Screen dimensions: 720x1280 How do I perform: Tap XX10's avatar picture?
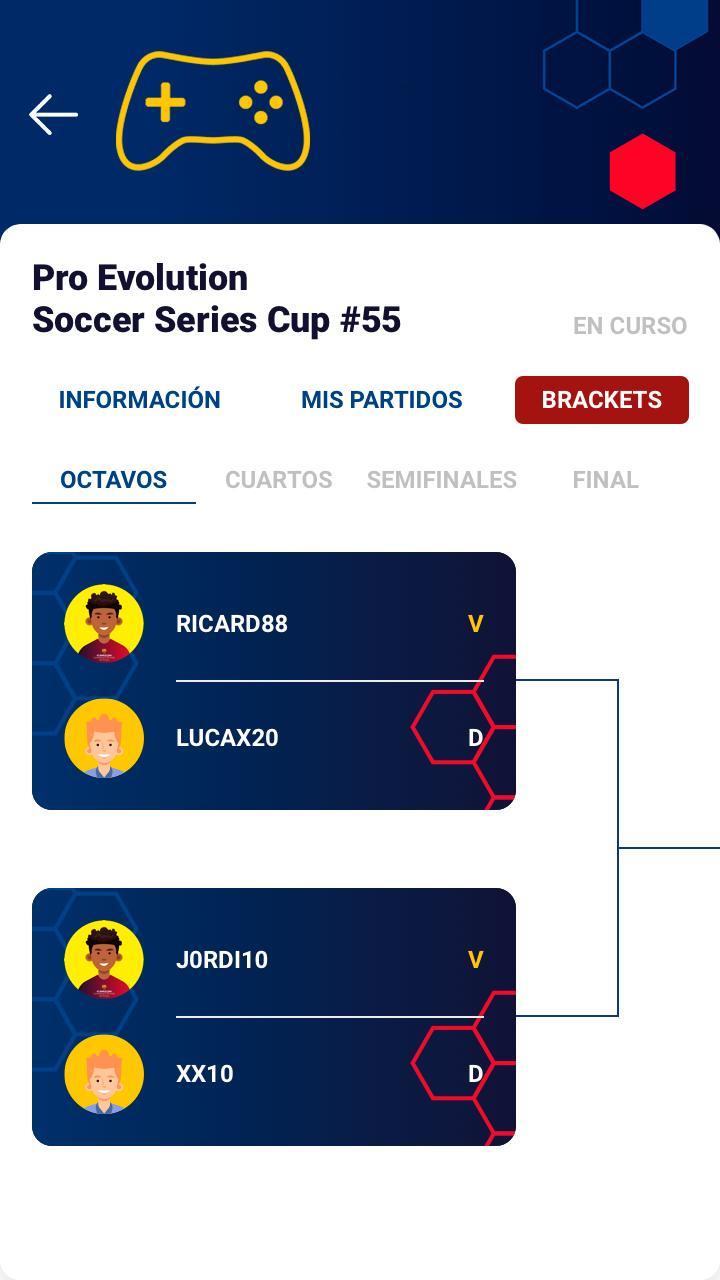(x=104, y=1074)
